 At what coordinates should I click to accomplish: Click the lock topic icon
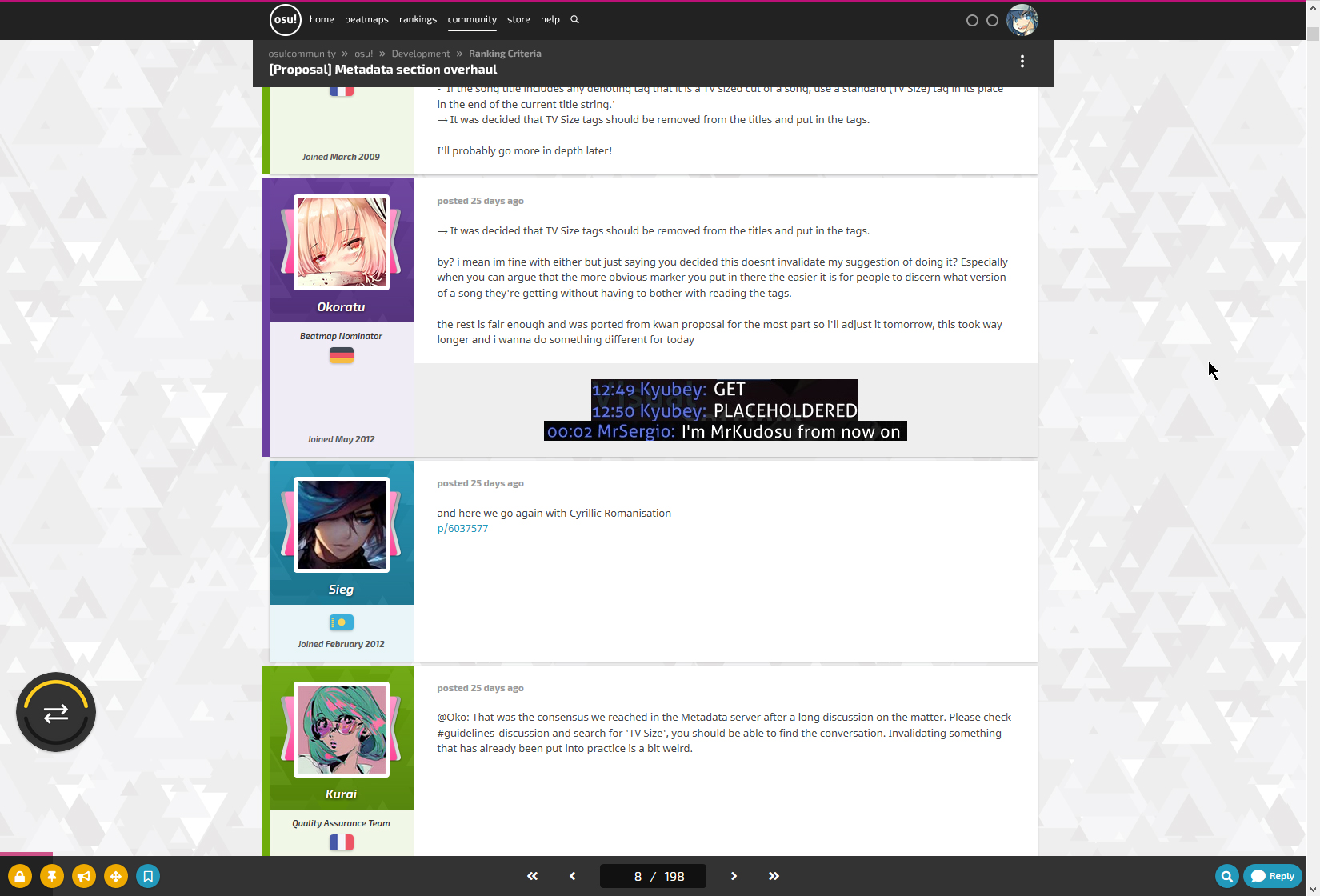point(20,876)
